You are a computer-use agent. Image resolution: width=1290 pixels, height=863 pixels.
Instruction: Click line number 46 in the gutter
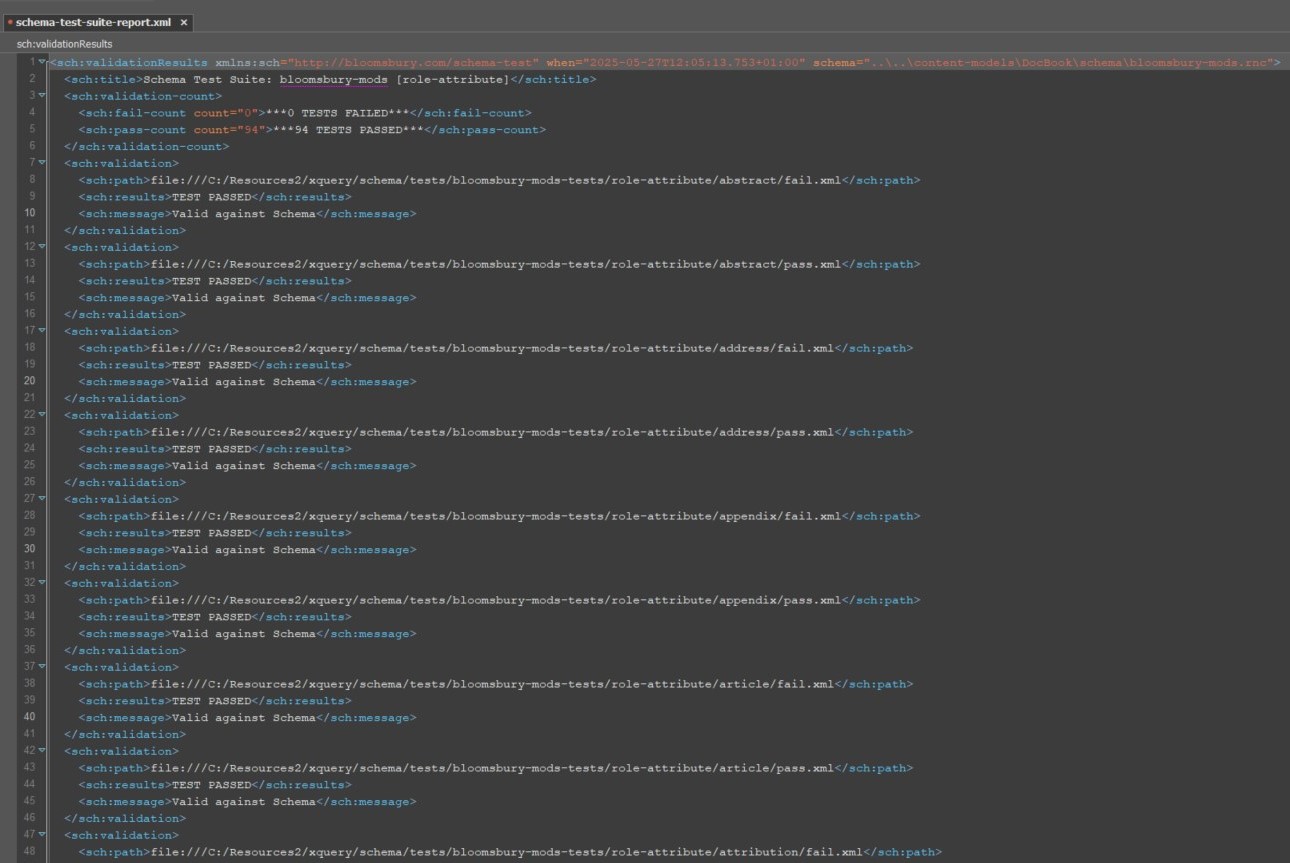click(29, 819)
